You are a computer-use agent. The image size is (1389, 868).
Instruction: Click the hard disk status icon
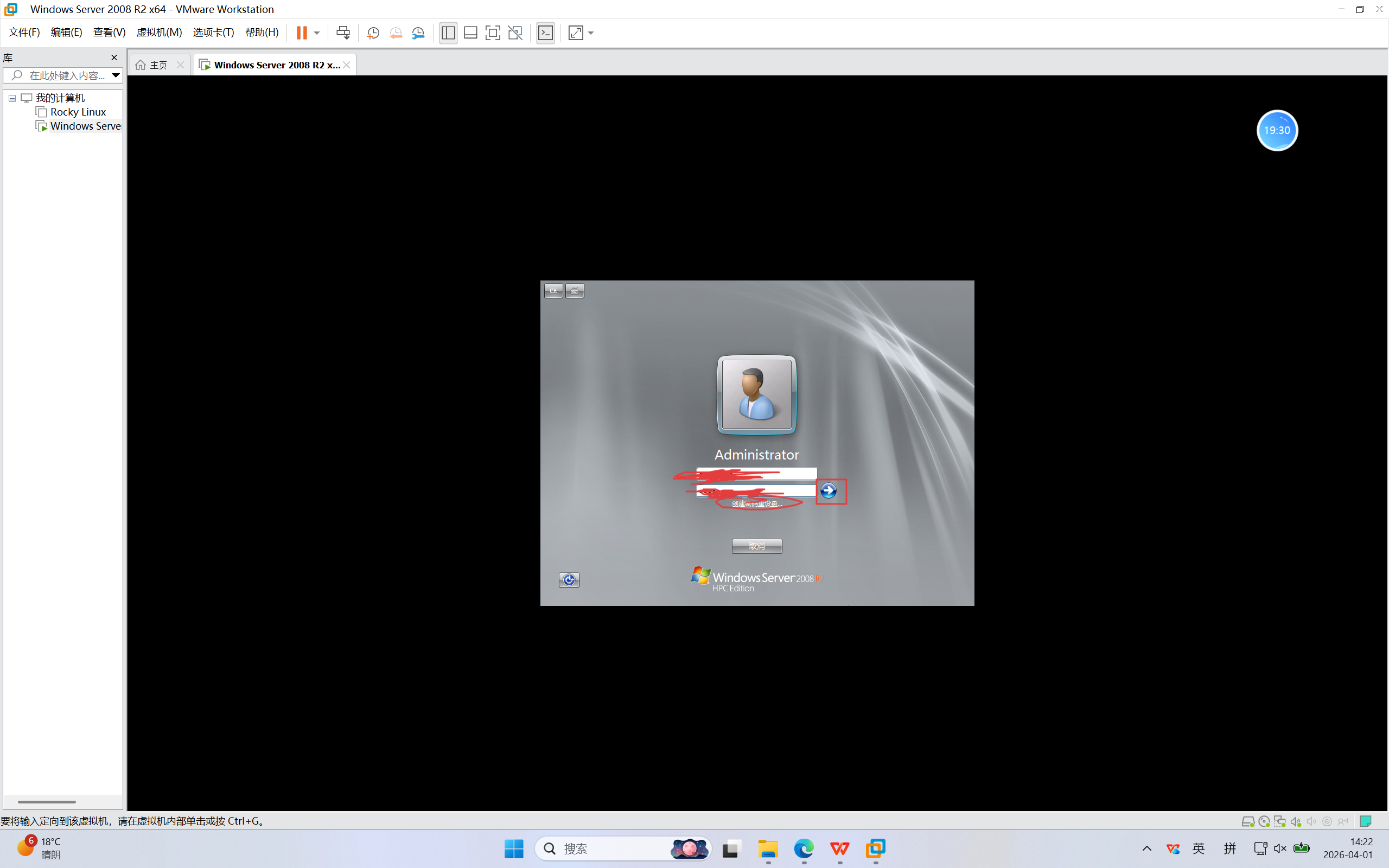[x=1247, y=821]
